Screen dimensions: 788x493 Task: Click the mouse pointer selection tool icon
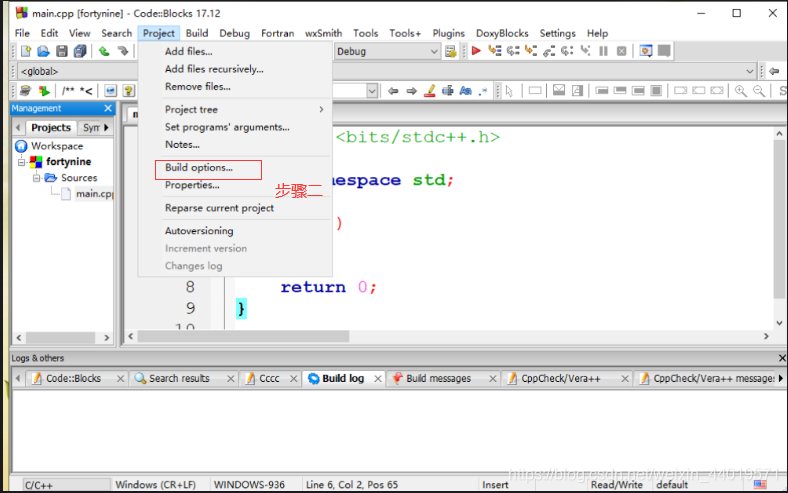coord(509,91)
